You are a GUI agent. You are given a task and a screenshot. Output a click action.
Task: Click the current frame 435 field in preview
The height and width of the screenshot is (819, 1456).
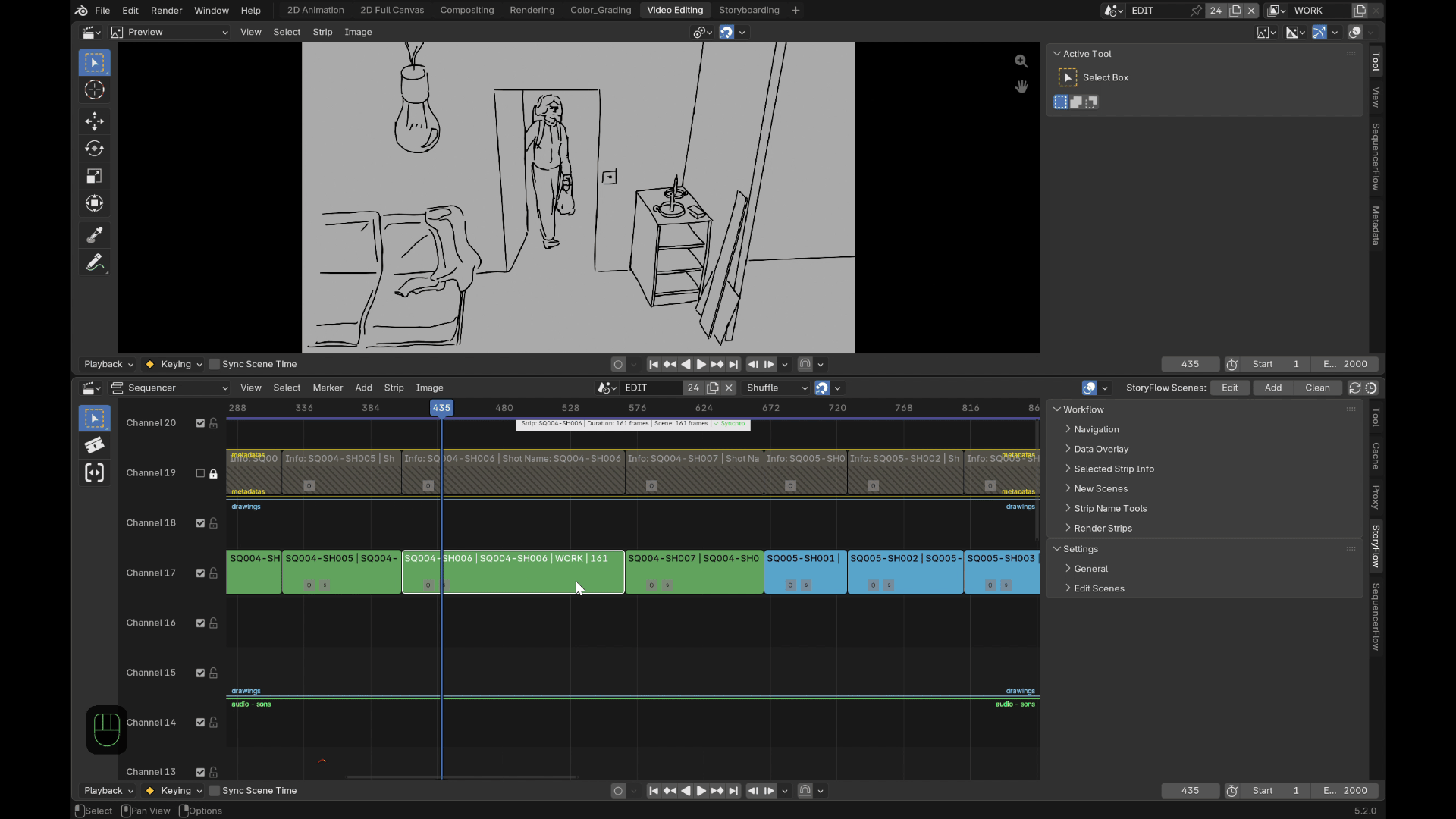1190,364
